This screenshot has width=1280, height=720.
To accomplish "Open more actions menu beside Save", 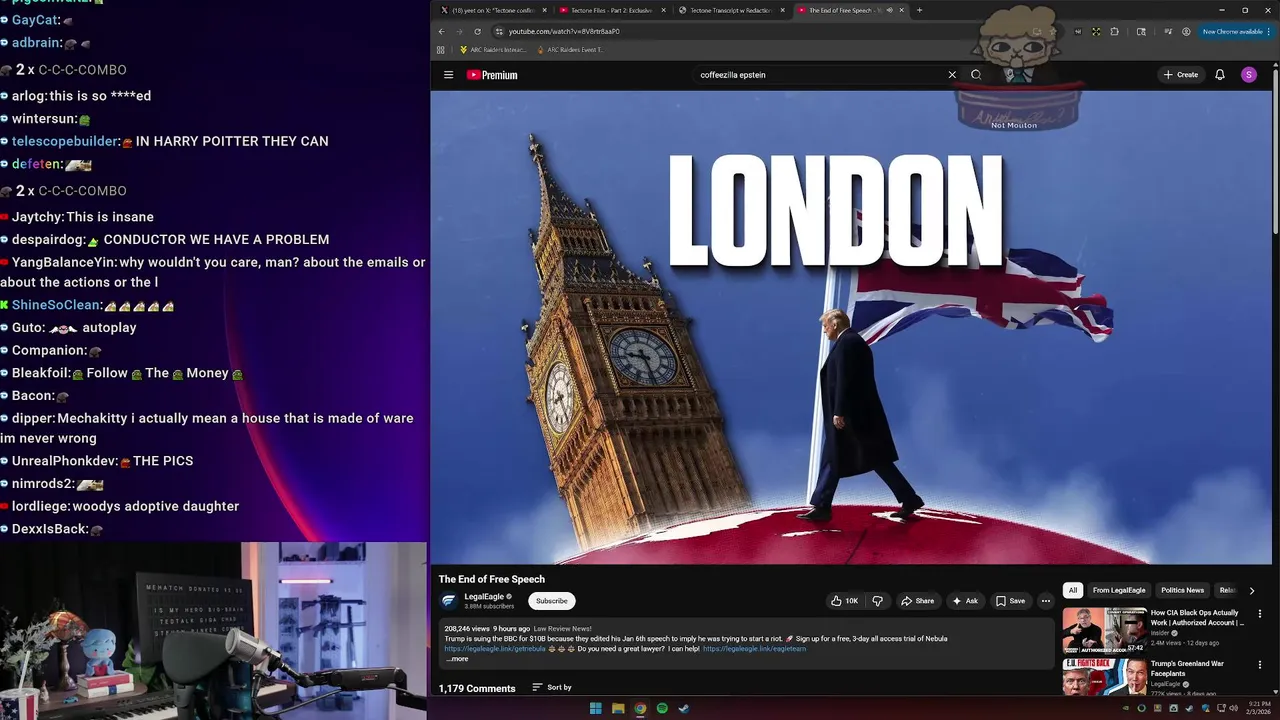I will (x=1046, y=601).
